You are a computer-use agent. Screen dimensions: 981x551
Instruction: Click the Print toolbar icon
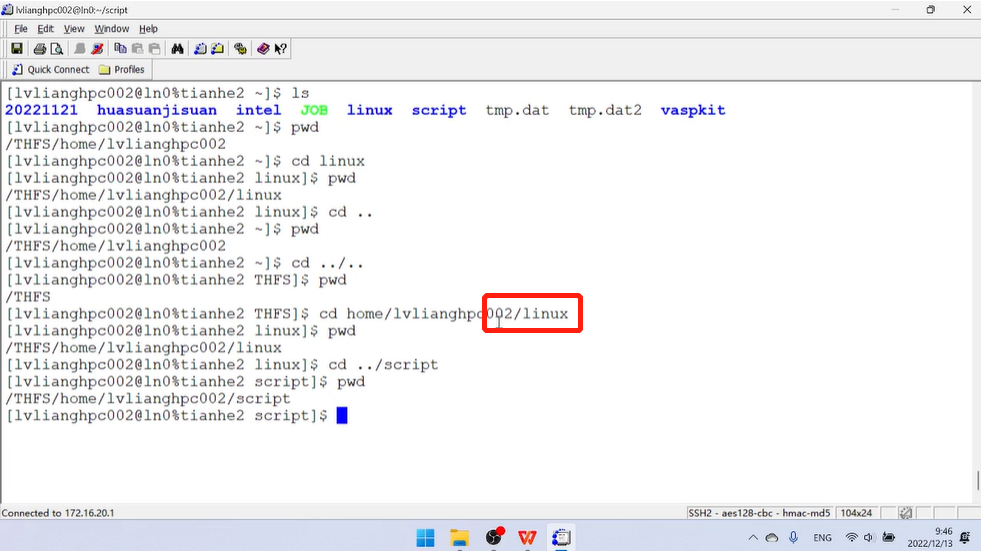pos(40,49)
